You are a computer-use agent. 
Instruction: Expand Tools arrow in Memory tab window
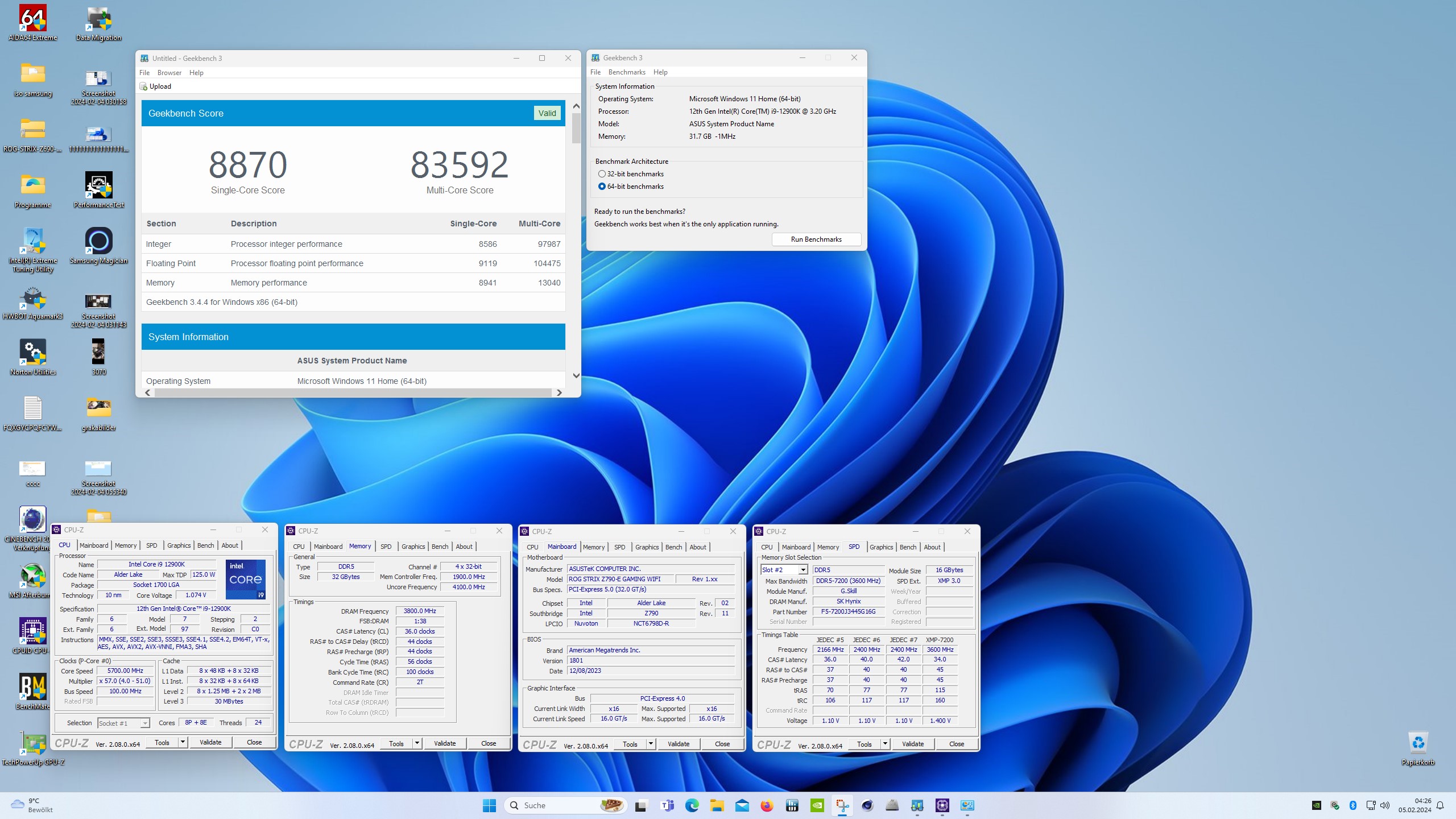[417, 743]
